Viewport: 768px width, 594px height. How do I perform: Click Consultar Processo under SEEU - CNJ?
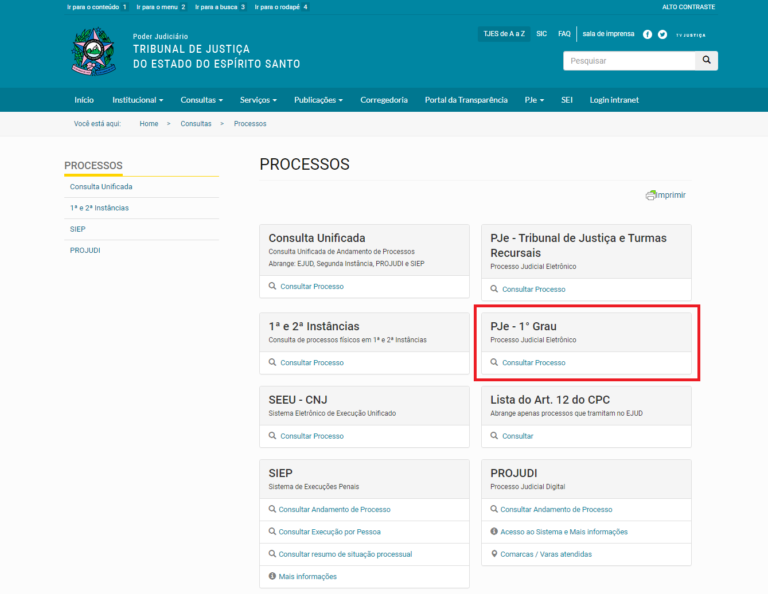(x=312, y=436)
